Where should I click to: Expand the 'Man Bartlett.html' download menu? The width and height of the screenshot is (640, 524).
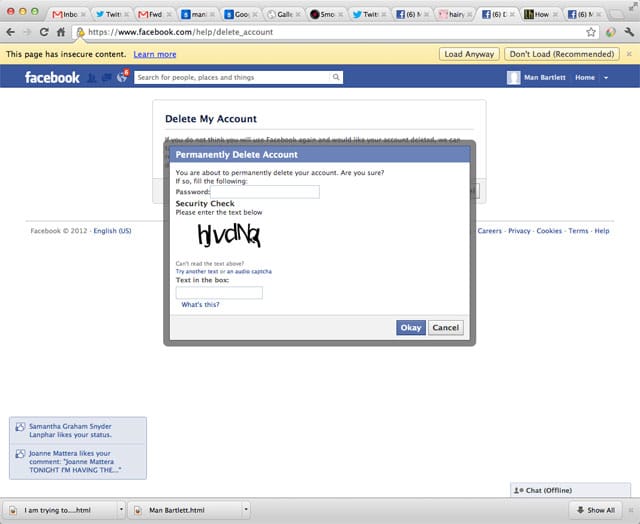245,509
